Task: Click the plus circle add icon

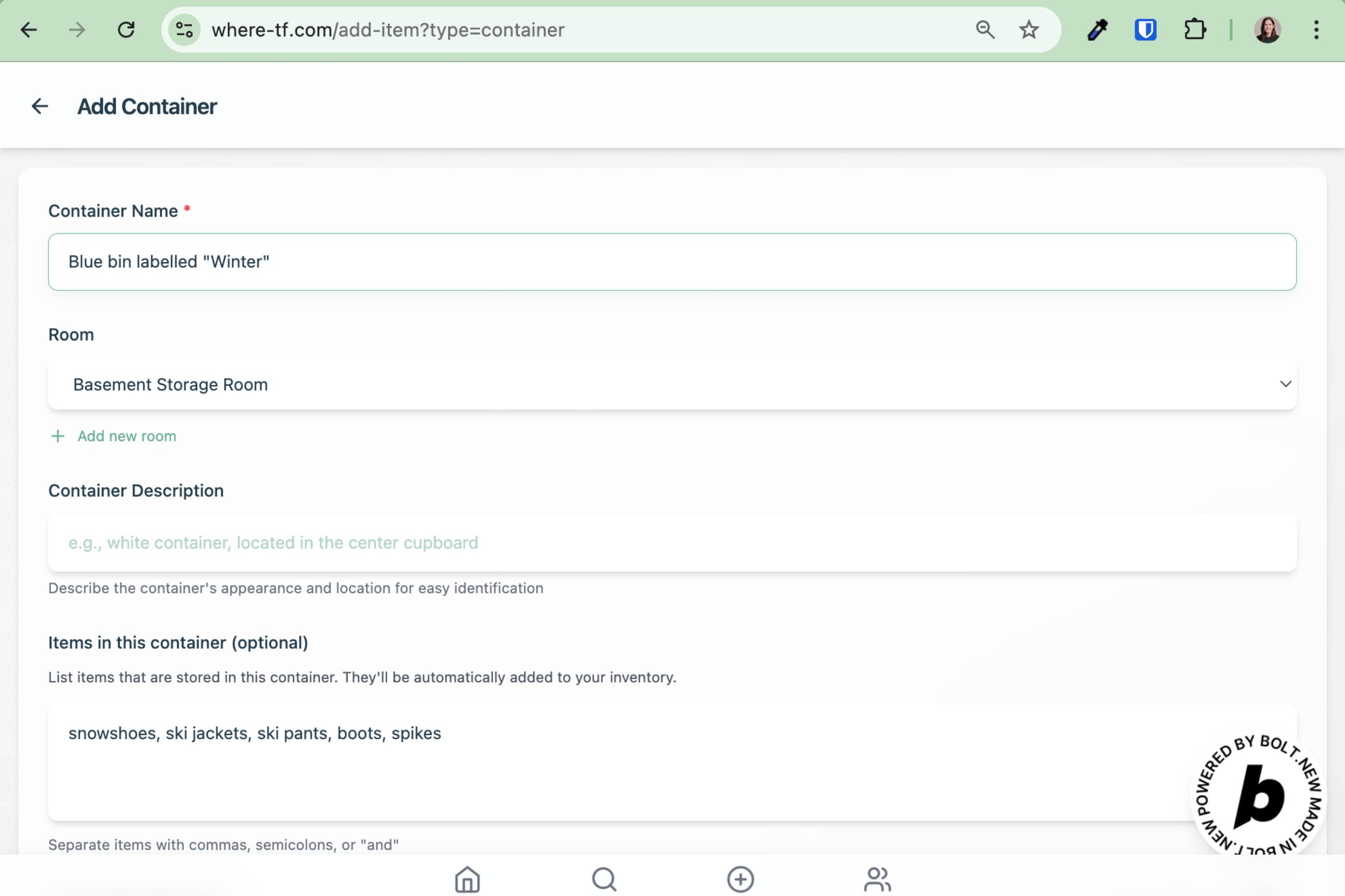Action: tap(740, 879)
